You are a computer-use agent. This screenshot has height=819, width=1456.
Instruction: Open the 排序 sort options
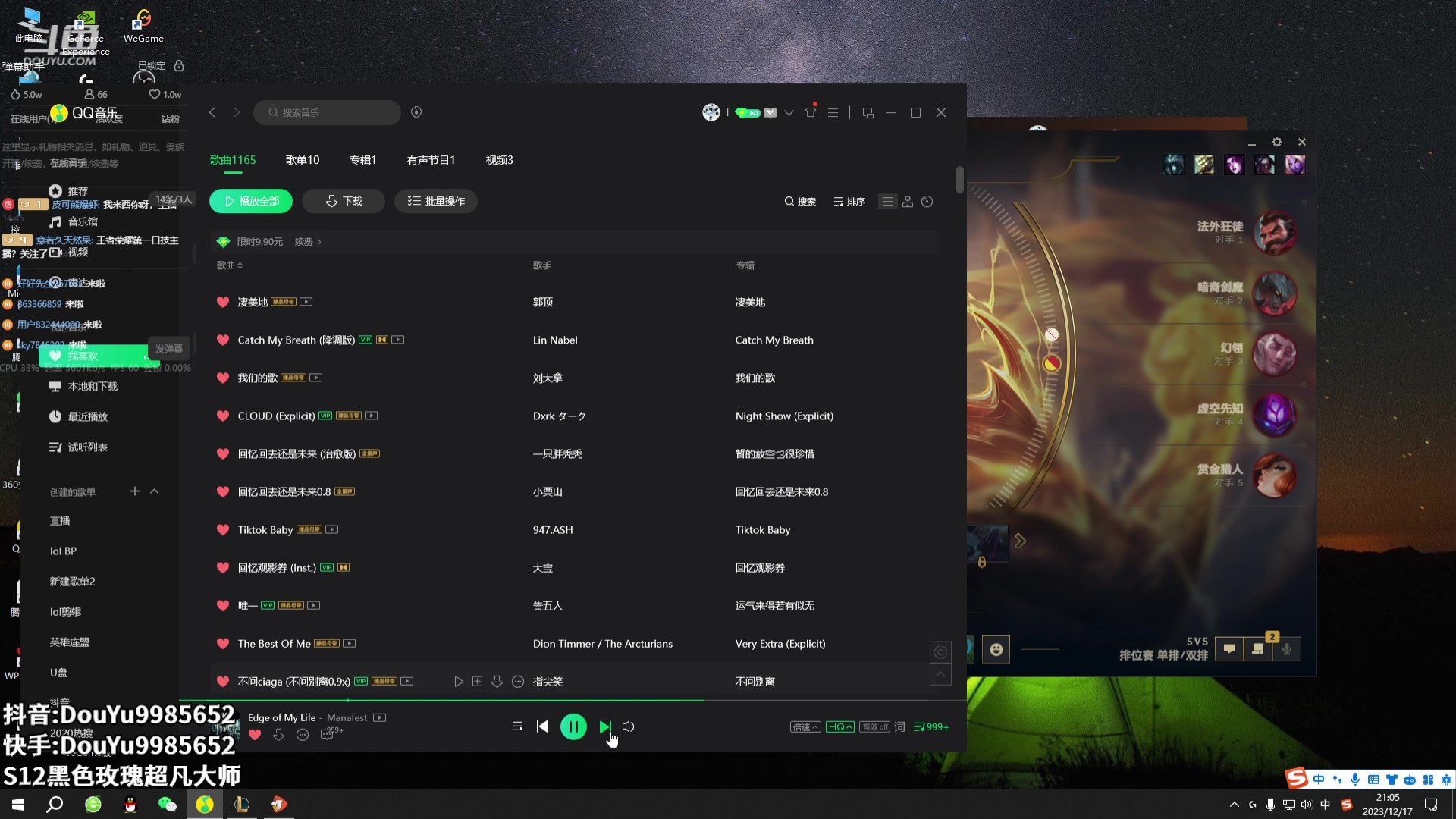pos(849,201)
